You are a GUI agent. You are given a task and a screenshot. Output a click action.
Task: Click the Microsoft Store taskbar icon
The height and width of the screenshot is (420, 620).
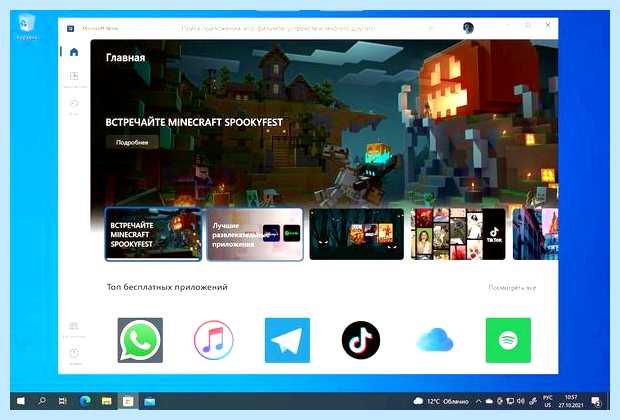point(128,401)
